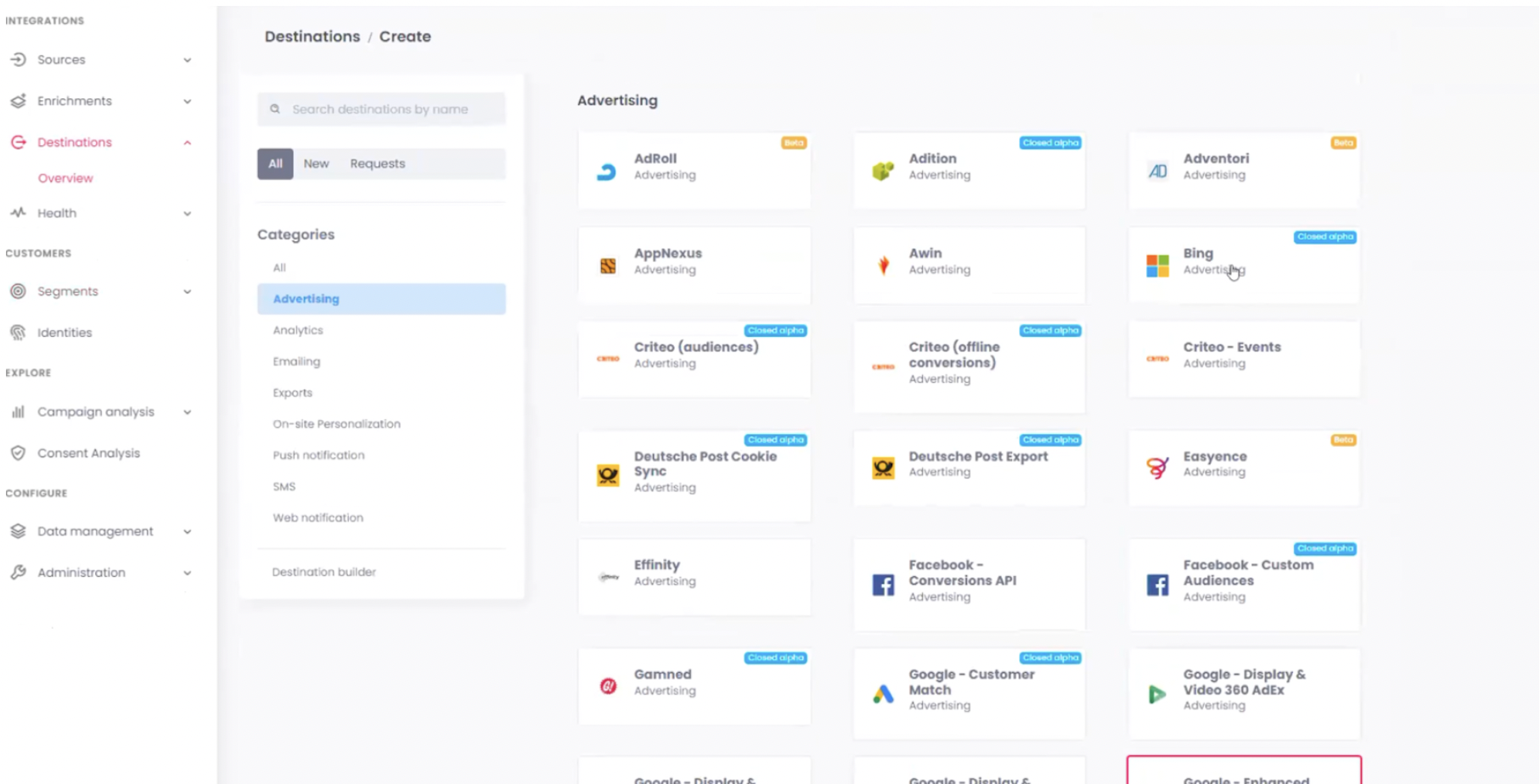Click the Adventori logo icon
The height and width of the screenshot is (784, 1540).
(1158, 171)
